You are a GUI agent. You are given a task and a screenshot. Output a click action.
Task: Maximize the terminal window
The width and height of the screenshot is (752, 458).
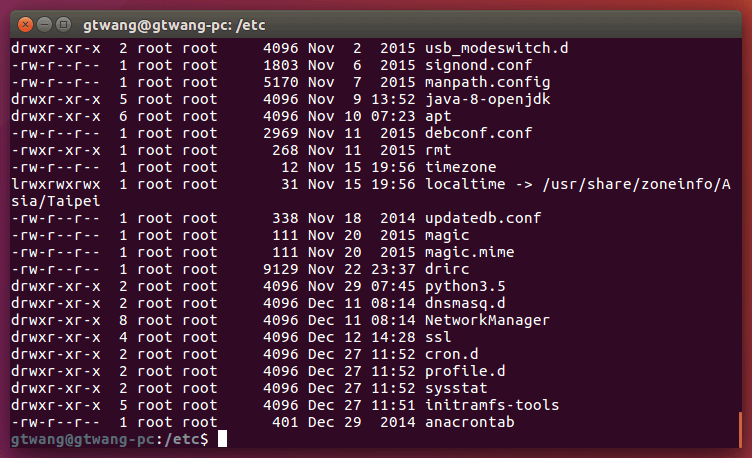click(65, 22)
